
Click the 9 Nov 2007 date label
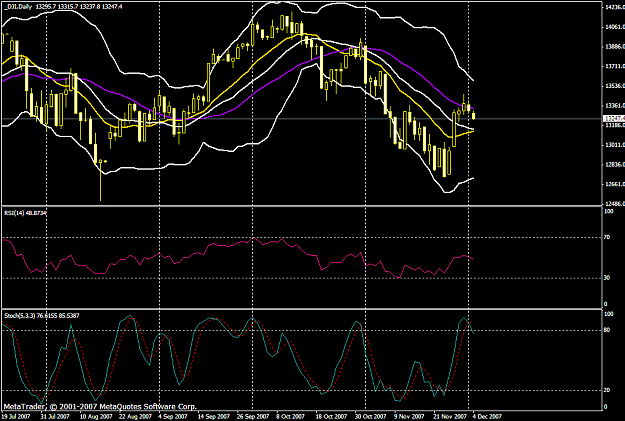click(x=410, y=417)
